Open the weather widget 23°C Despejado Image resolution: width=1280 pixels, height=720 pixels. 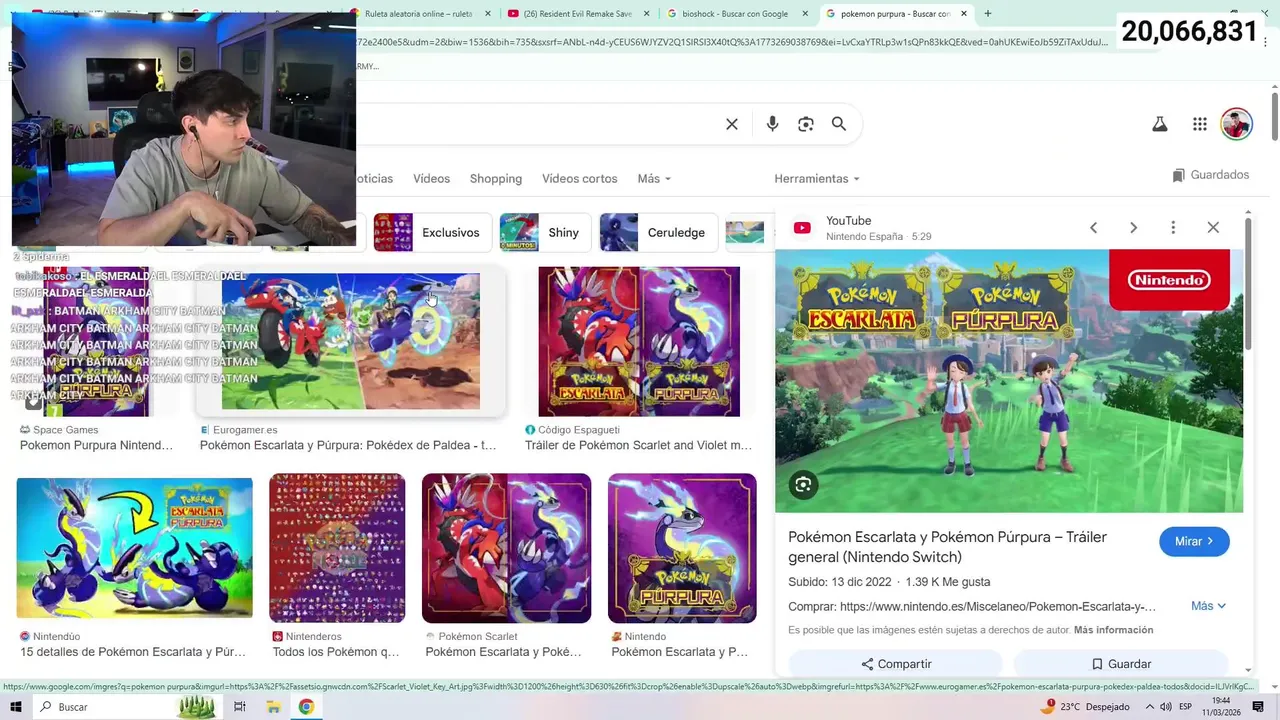click(1085, 707)
